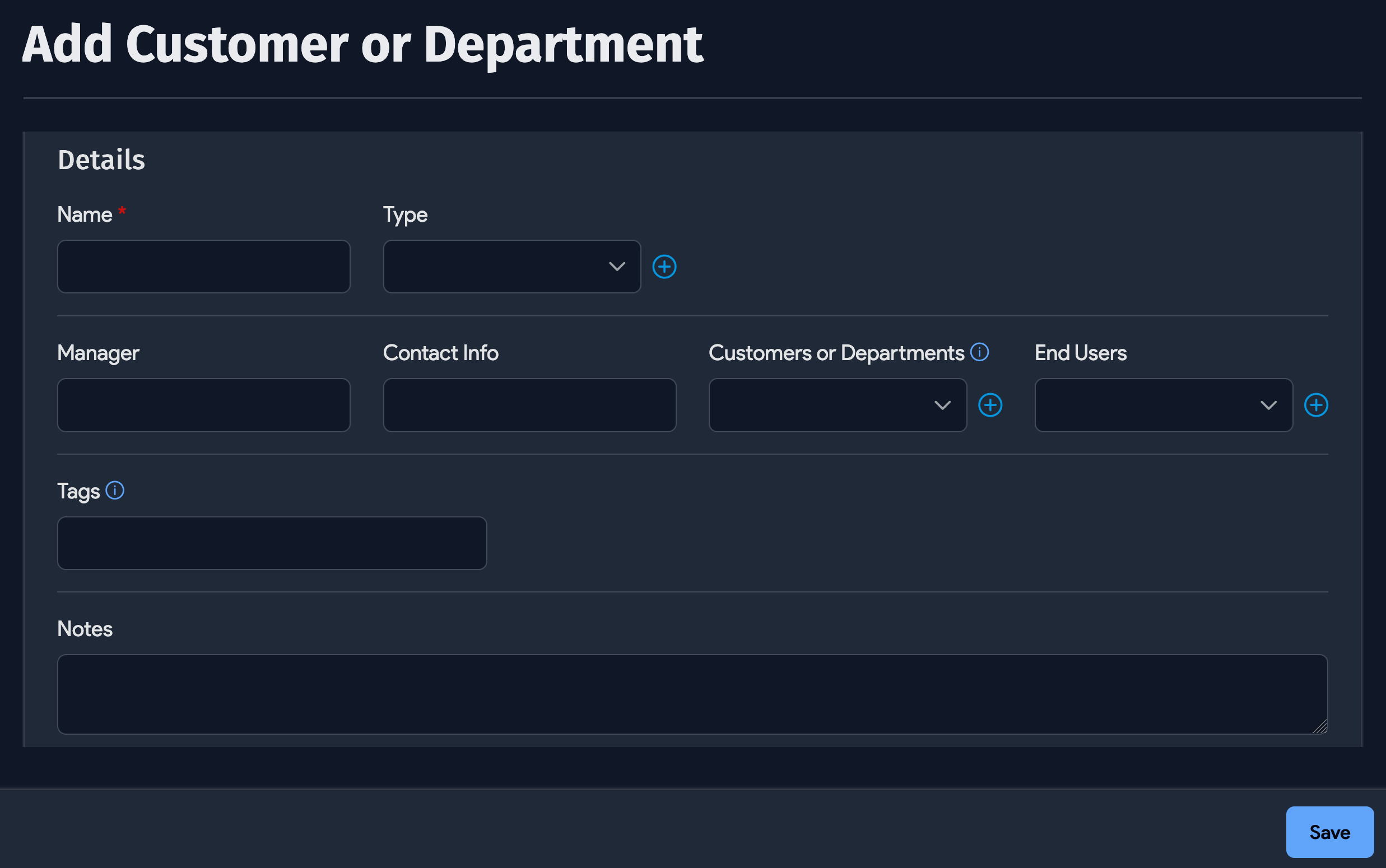Viewport: 1386px width, 868px height.
Task: Click the Add Customer or Department page title
Action: tap(362, 43)
